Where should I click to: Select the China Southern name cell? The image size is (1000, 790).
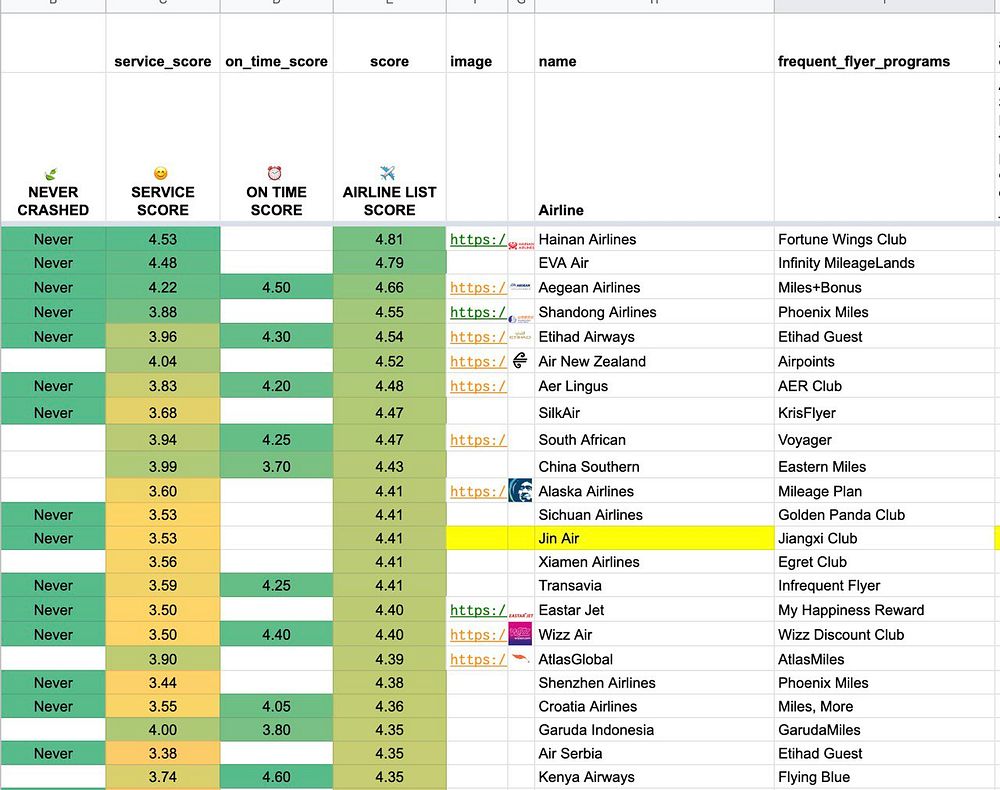[x=654, y=466]
